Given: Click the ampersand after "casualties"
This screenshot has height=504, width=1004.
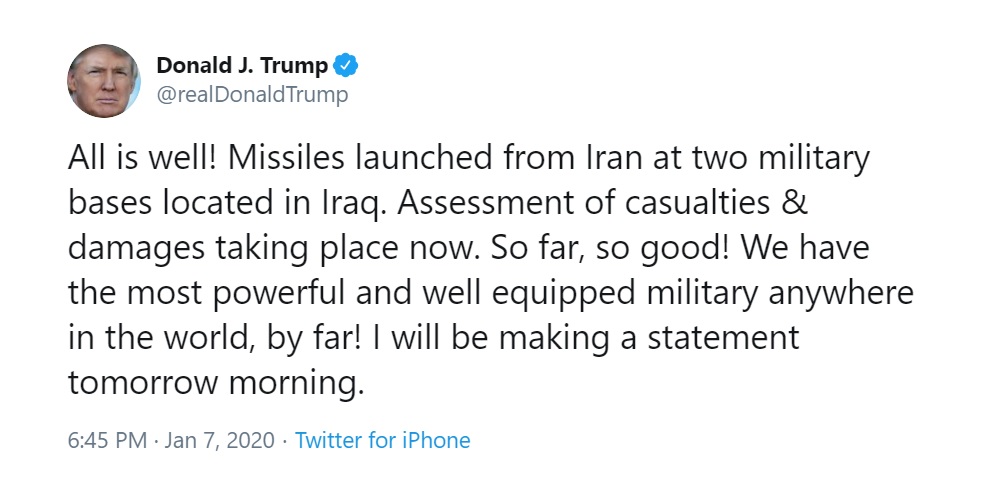Looking at the screenshot, I should (x=795, y=204).
